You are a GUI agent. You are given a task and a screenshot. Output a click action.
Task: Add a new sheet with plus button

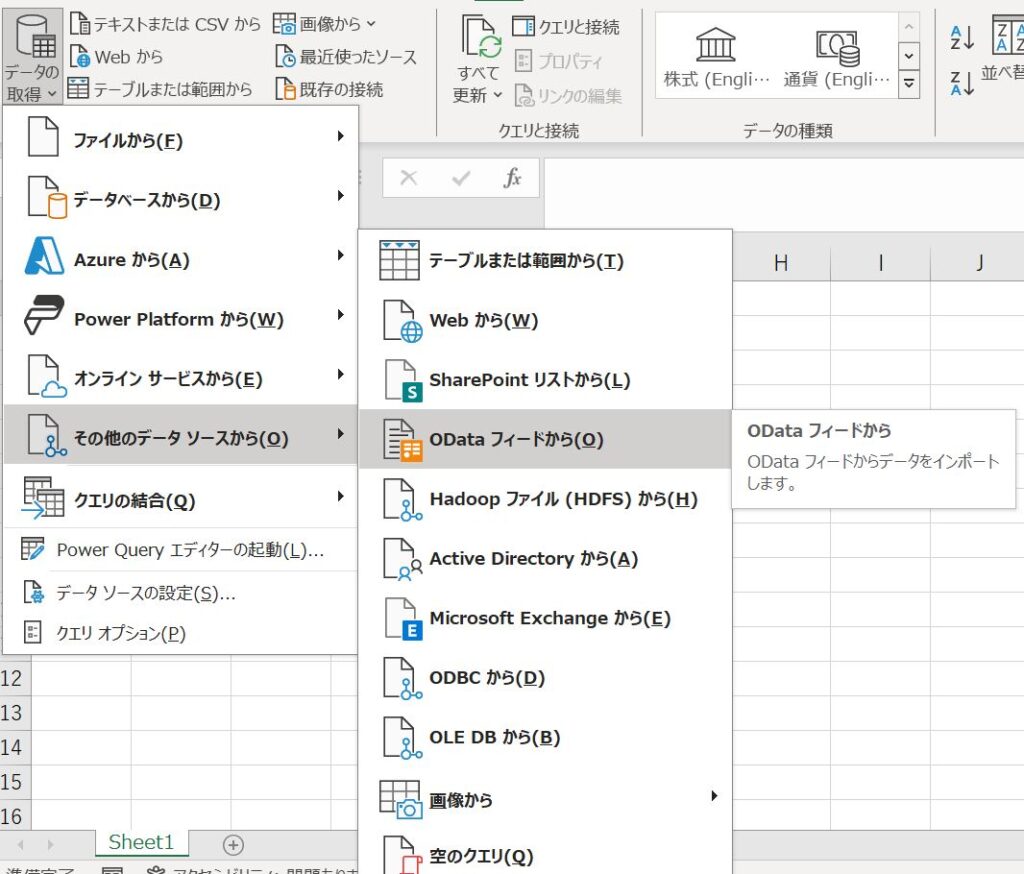click(x=233, y=845)
